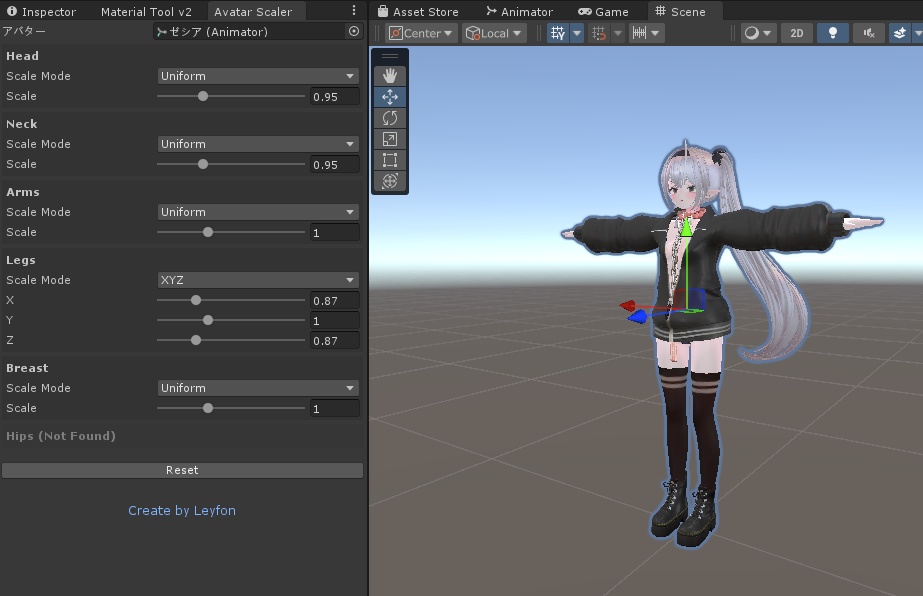
Task: Toggle the Local rotation dropdown
Action: [x=493, y=34]
